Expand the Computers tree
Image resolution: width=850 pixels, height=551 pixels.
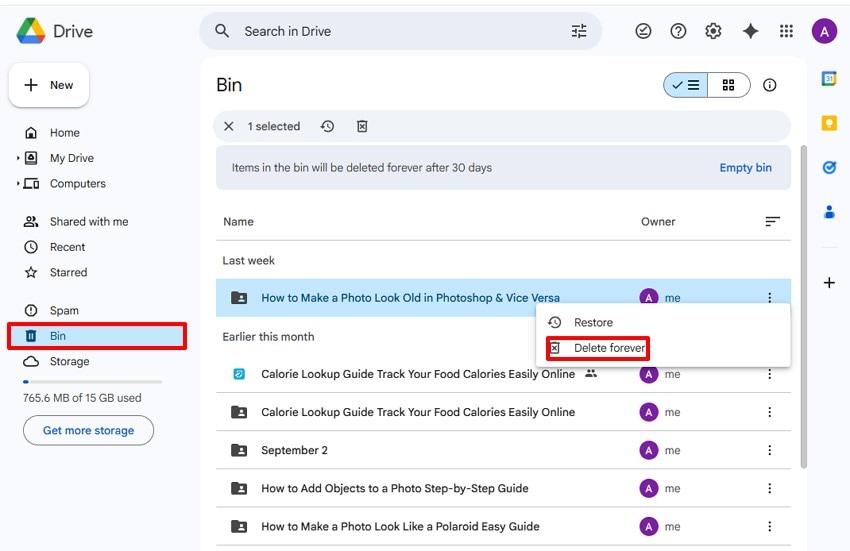[18, 184]
